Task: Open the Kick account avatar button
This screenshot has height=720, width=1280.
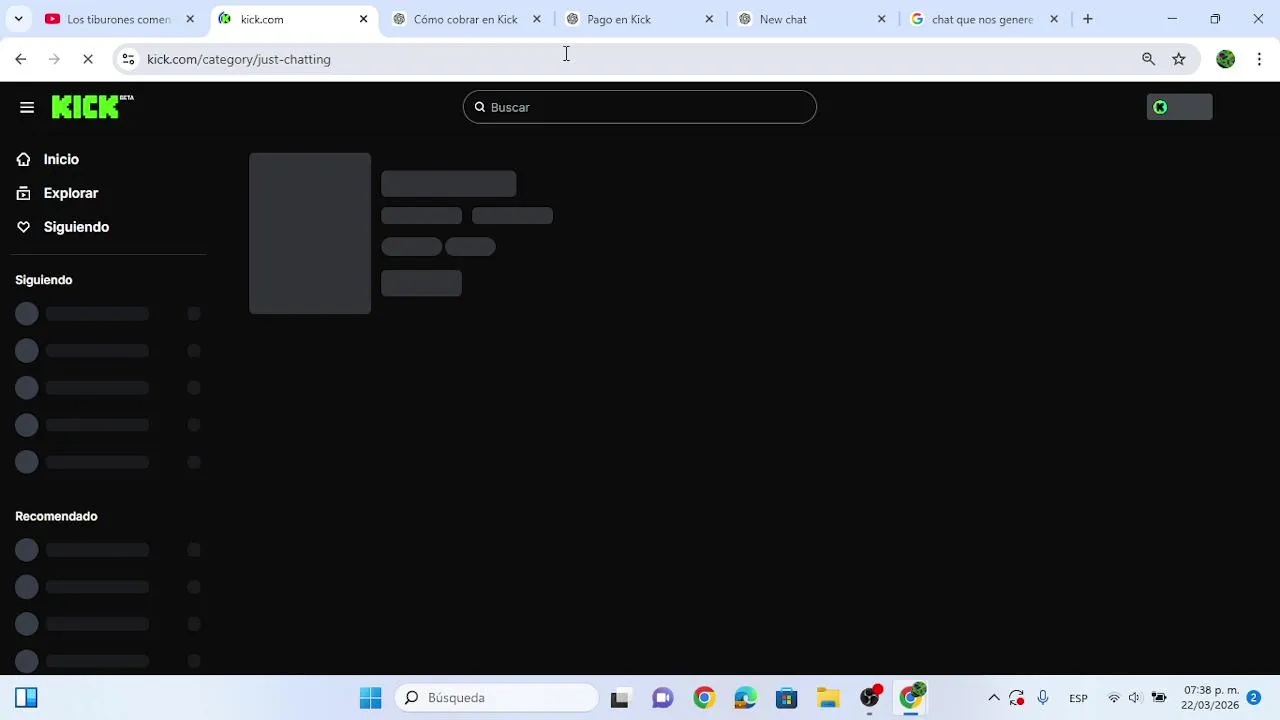Action: coord(1179,107)
